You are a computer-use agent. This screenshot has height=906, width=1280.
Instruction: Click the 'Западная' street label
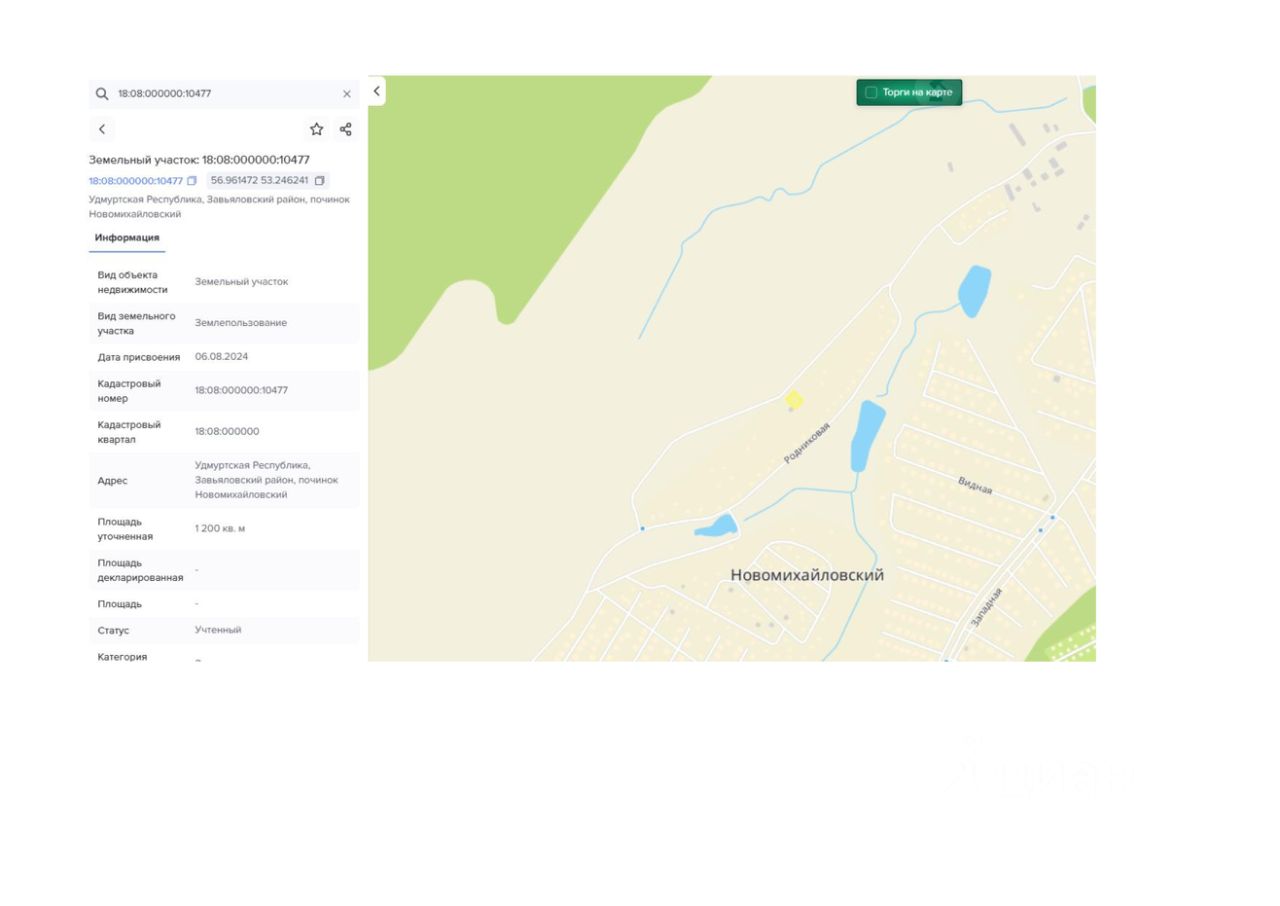click(987, 607)
